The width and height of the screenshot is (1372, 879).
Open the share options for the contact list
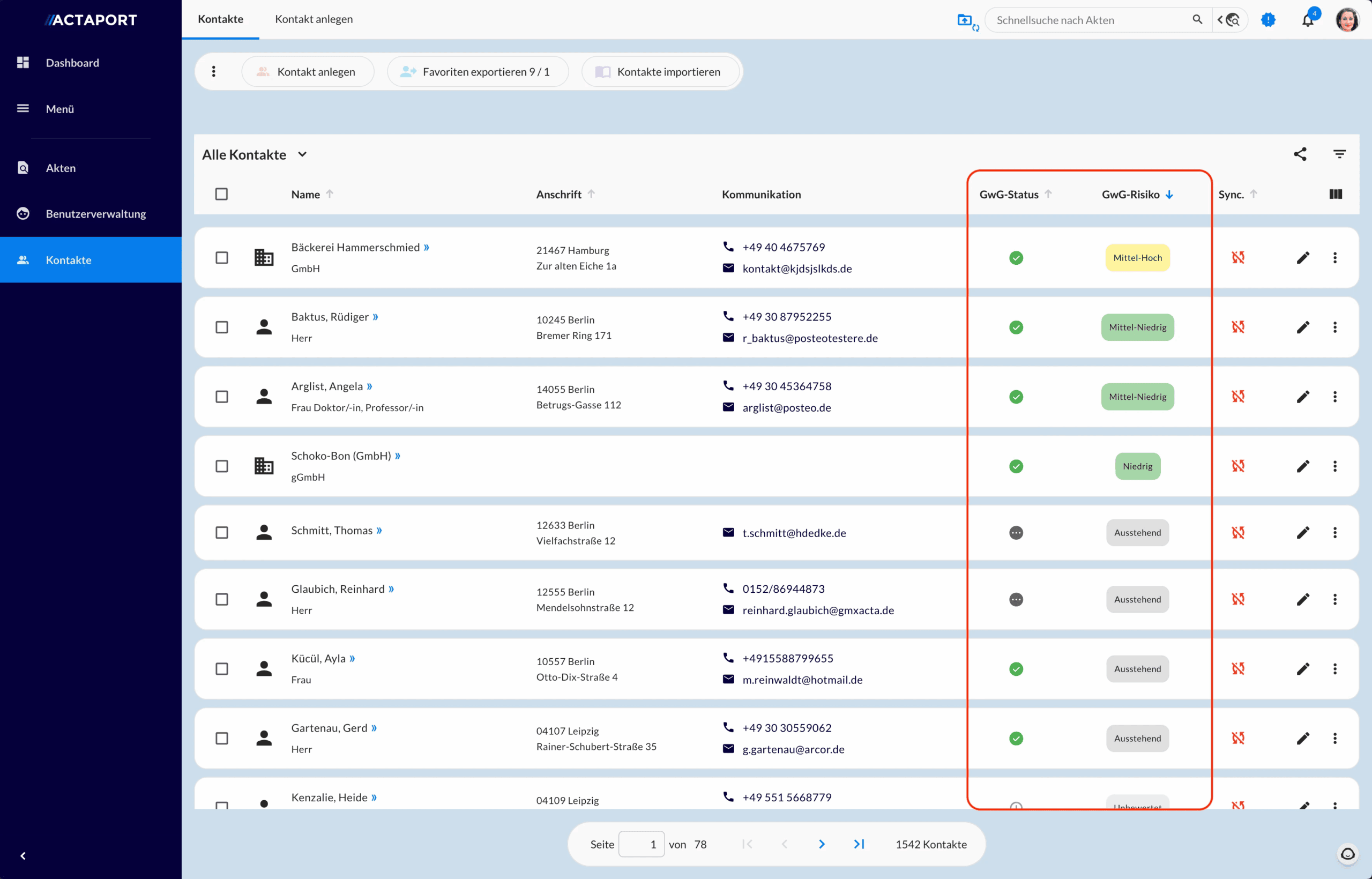pos(1300,153)
